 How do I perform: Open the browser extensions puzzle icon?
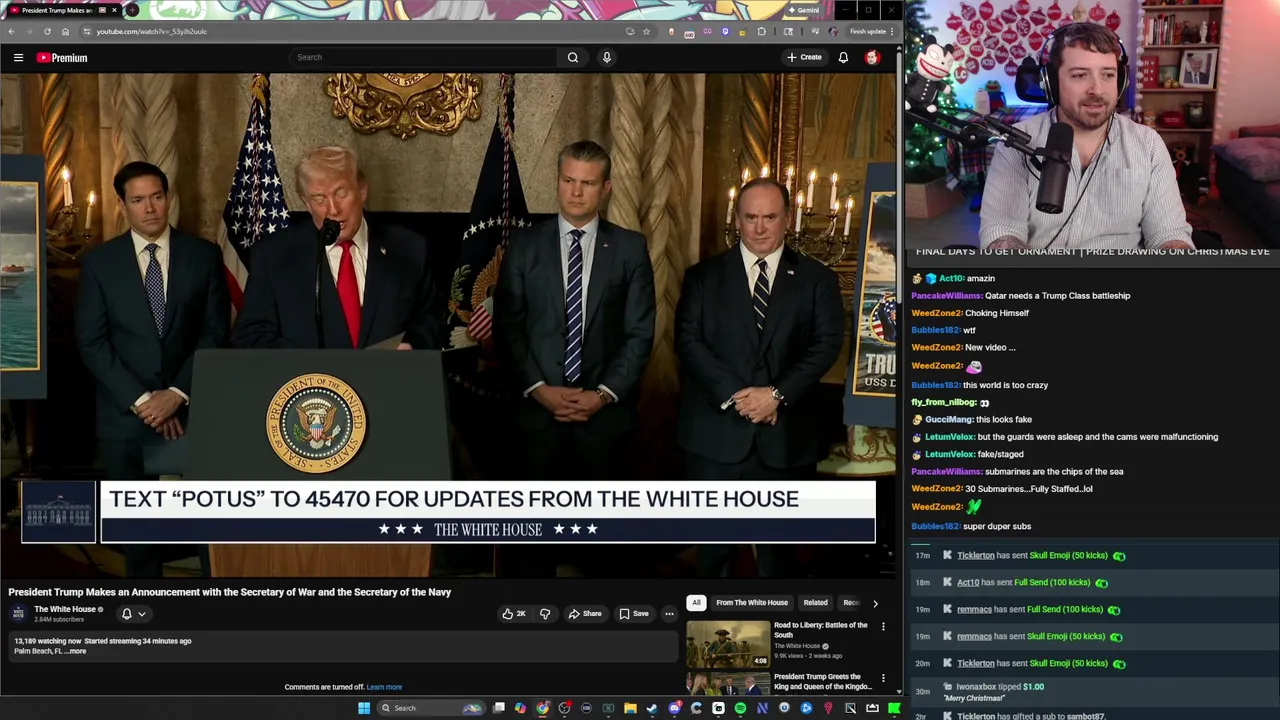point(761,32)
